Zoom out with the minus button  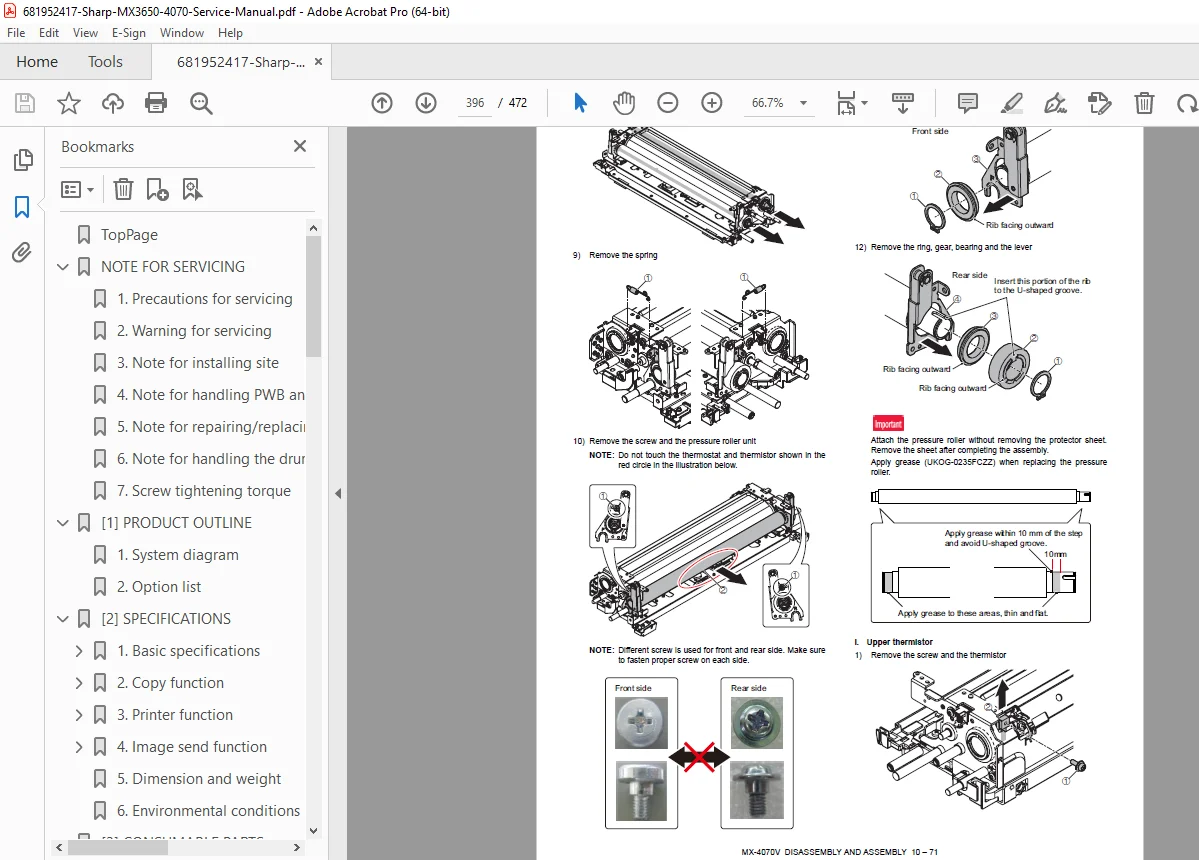[x=668, y=102]
